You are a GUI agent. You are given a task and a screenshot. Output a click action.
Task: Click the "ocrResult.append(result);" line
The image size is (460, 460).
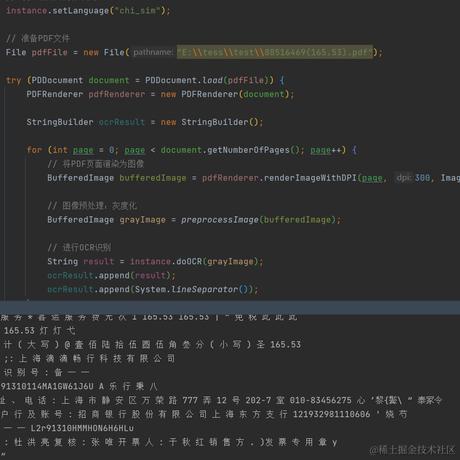(111, 275)
